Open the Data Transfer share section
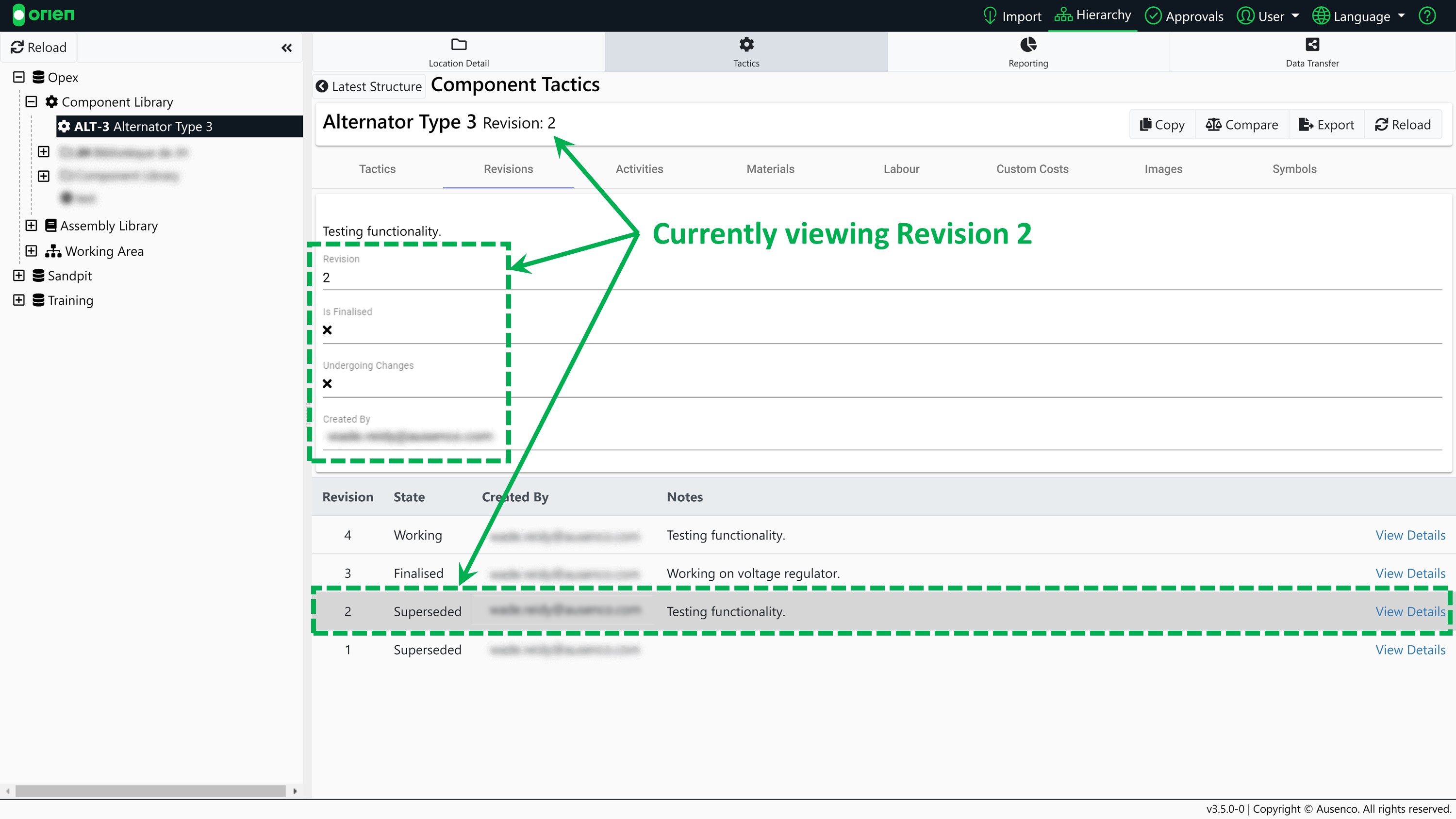1456x819 pixels. click(x=1312, y=52)
